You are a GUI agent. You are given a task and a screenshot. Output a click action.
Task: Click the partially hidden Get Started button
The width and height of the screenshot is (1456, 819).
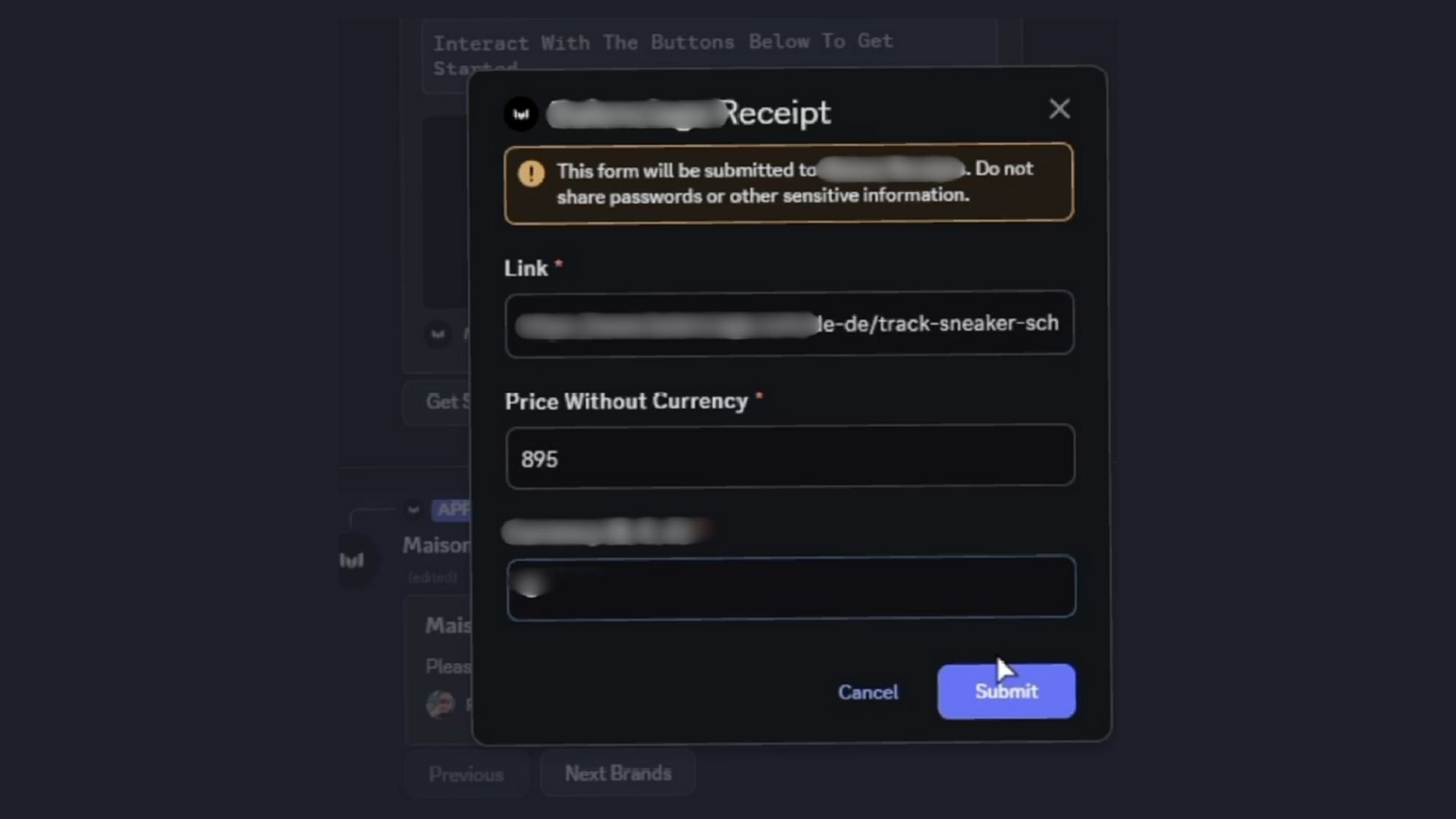[440, 402]
